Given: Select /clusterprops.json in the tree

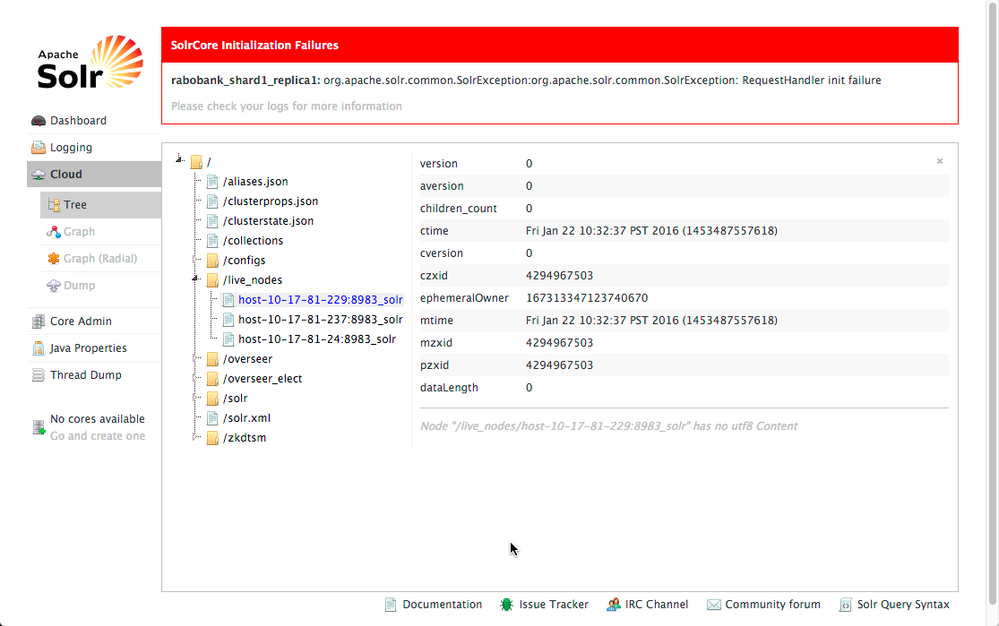Looking at the screenshot, I should tap(270, 201).
